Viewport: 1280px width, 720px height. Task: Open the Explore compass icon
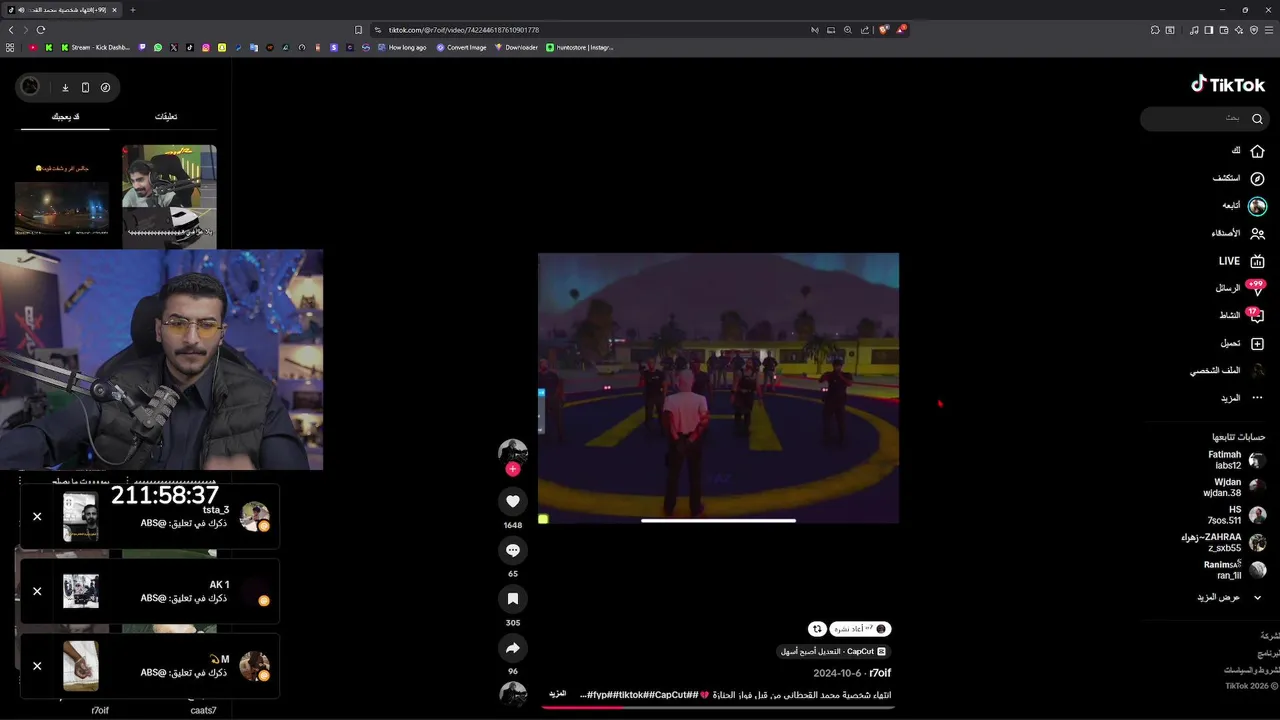[1257, 179]
